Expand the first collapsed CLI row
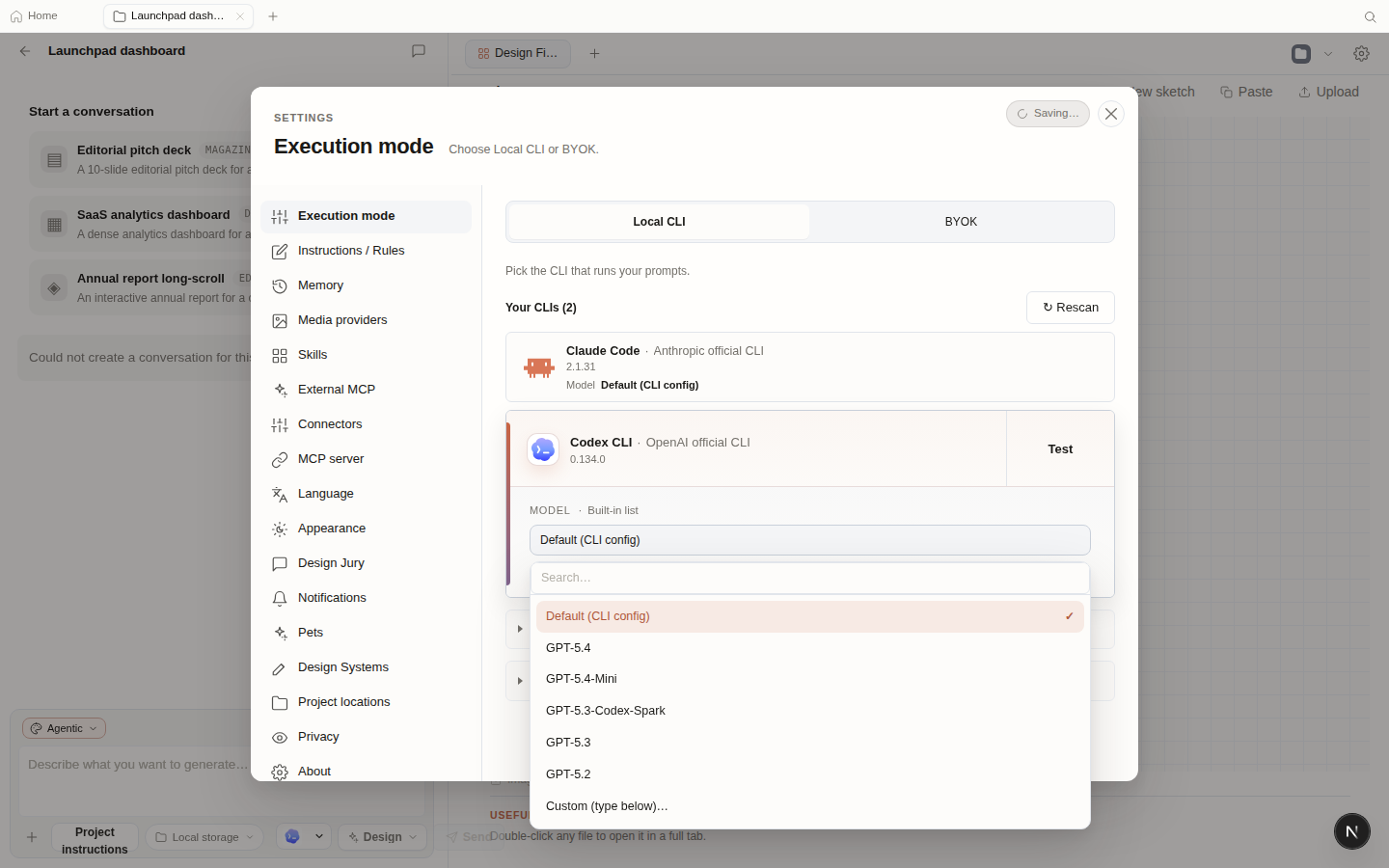Viewport: 1389px width, 868px height. tap(520, 629)
